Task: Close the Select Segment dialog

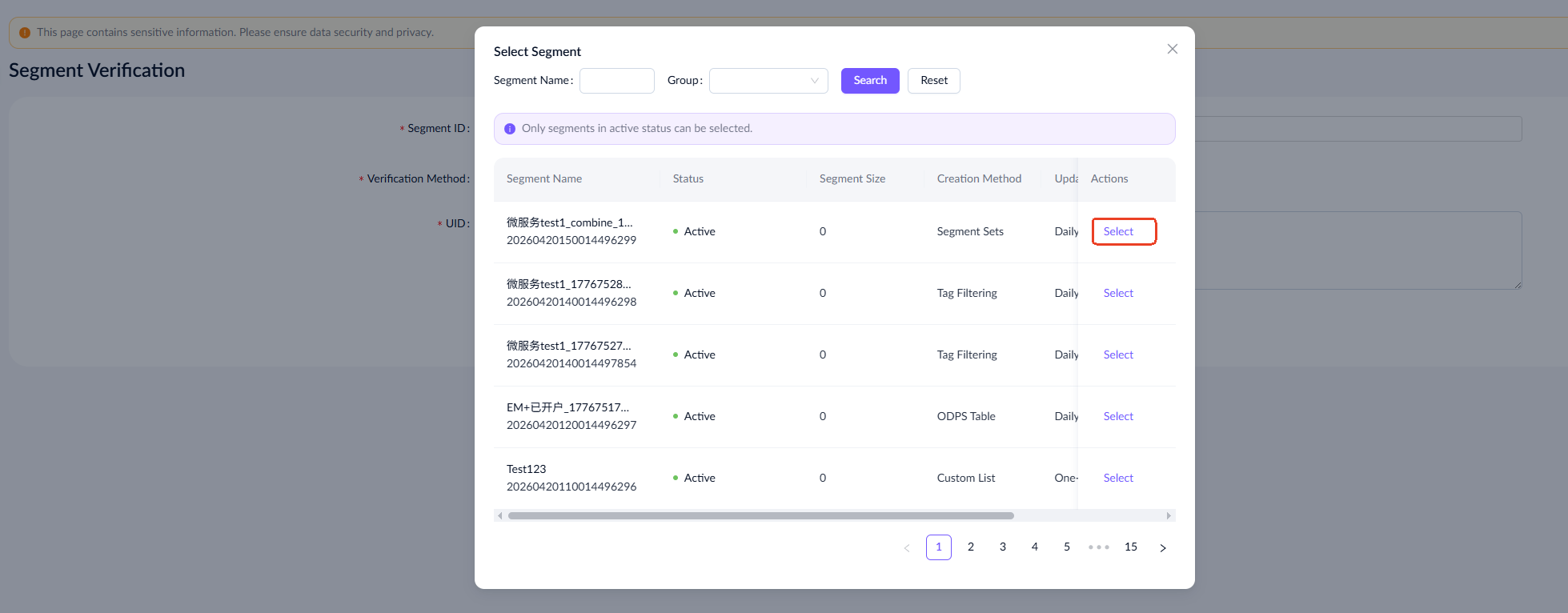Action: tap(1172, 49)
